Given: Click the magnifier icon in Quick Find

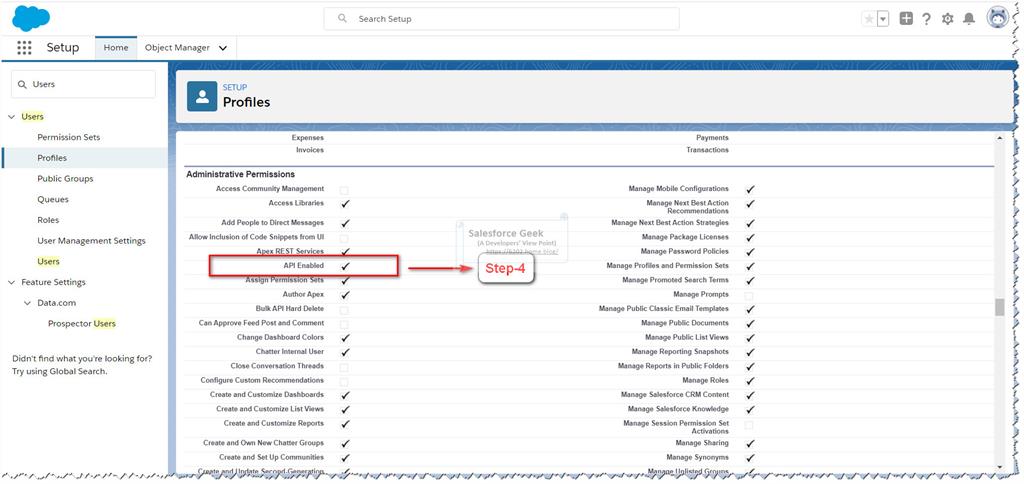Looking at the screenshot, I should [22, 84].
